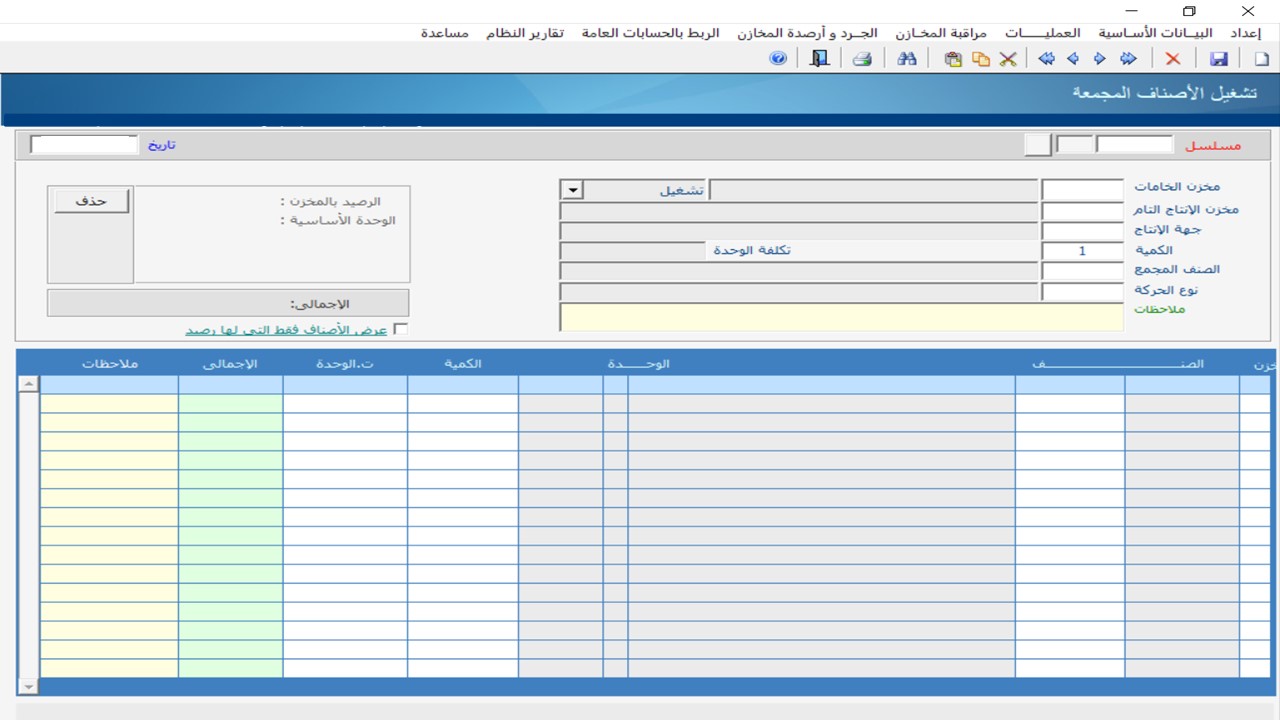Enable عرض الأصناف فقط التي لها رصيد checkbox
The image size is (1280, 720).
[401, 329]
